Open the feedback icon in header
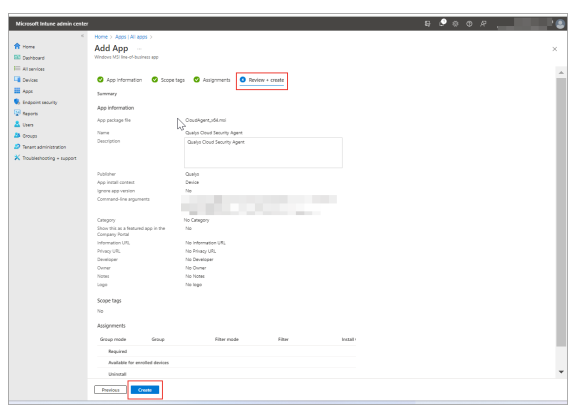This screenshot has width=576, height=411. [x=483, y=24]
